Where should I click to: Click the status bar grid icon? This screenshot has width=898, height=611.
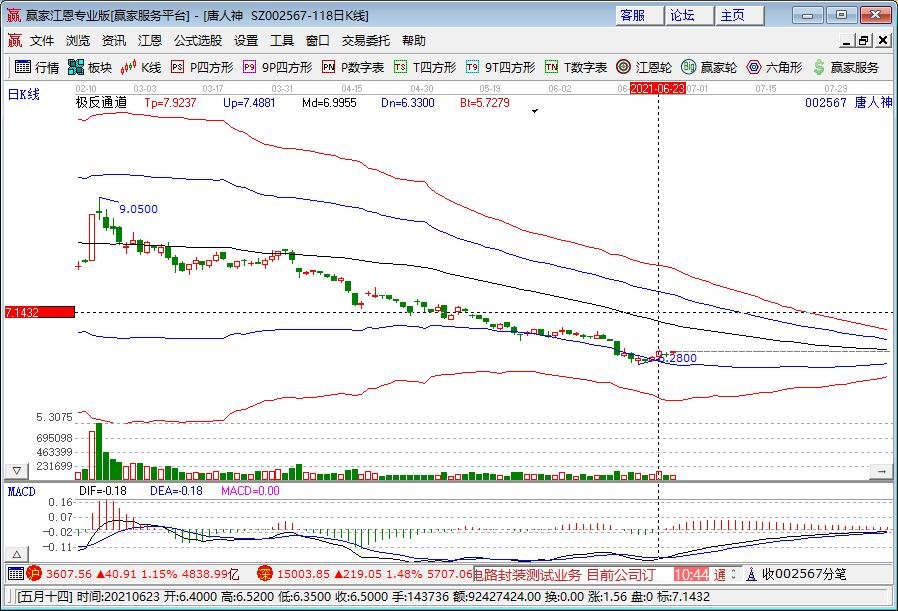point(16,574)
